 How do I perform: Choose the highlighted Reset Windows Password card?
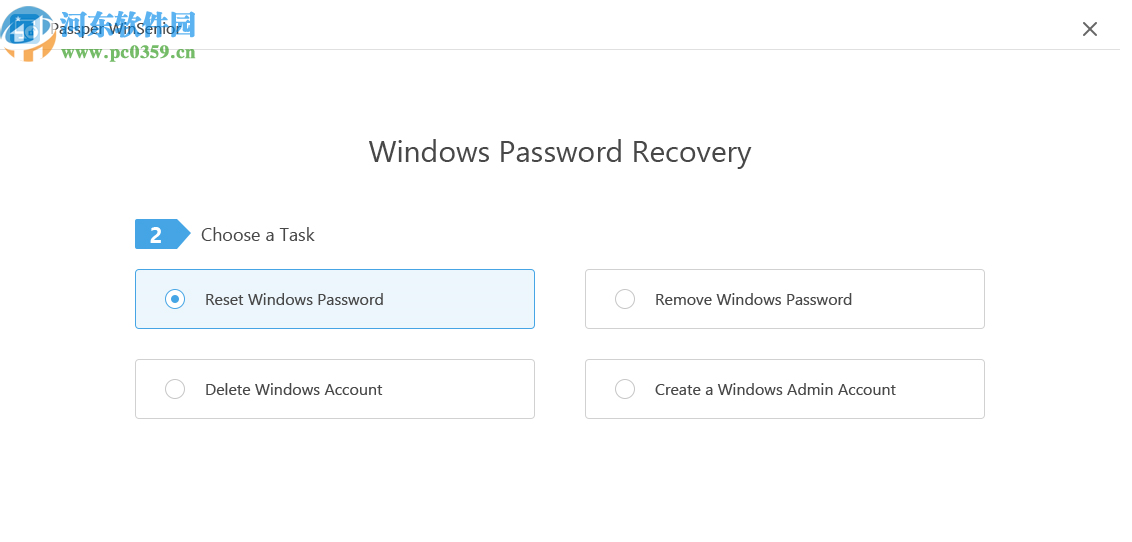[x=450, y=299]
